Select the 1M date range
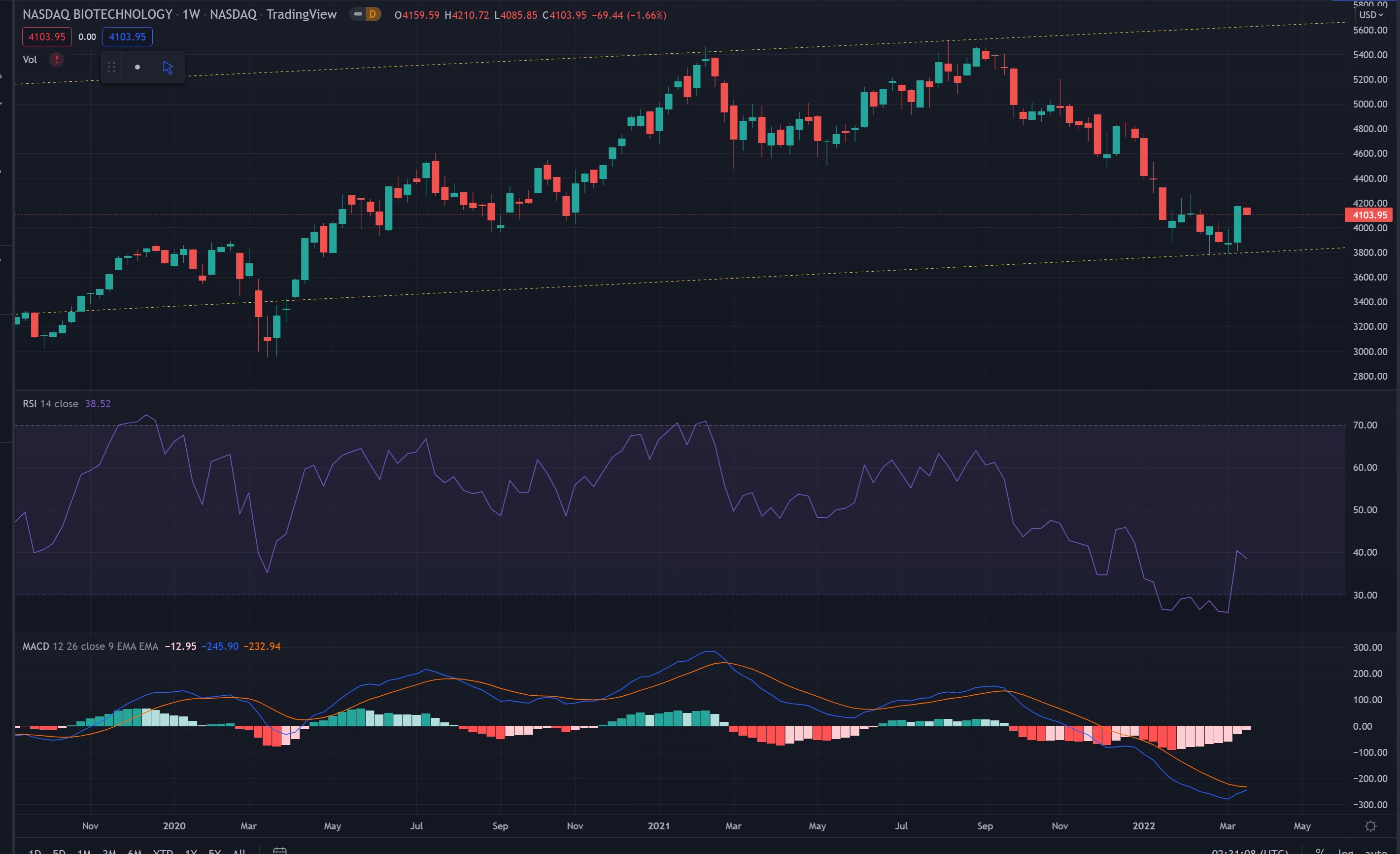 pyautogui.click(x=84, y=851)
